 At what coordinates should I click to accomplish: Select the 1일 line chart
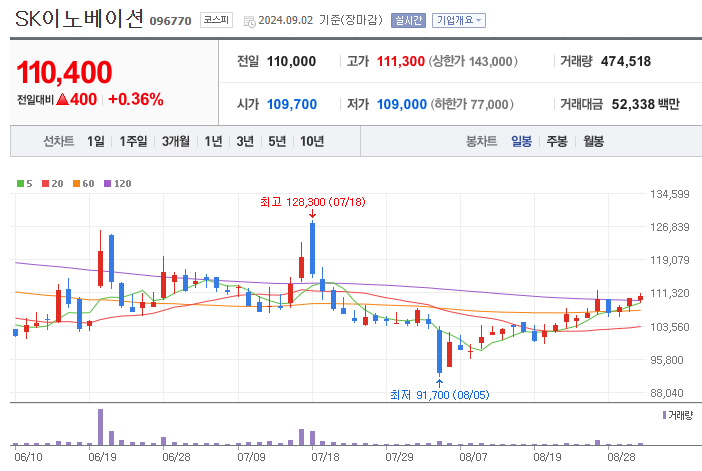tap(96, 141)
